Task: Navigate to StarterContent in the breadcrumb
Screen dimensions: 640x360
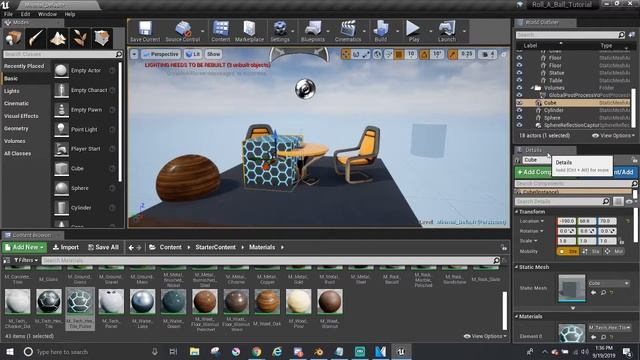Action: click(x=215, y=247)
